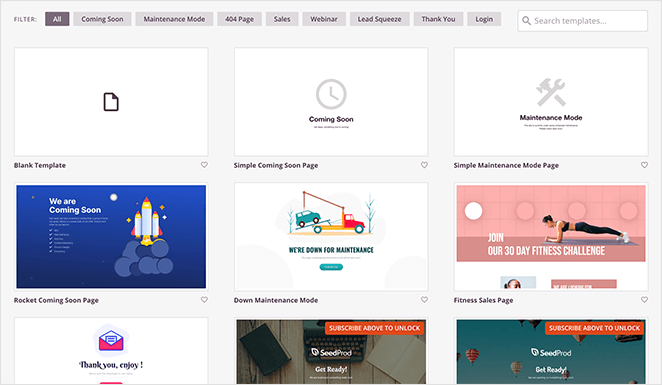662x385 pixels.
Task: Click the Search templates field
Action: [x=583, y=21]
